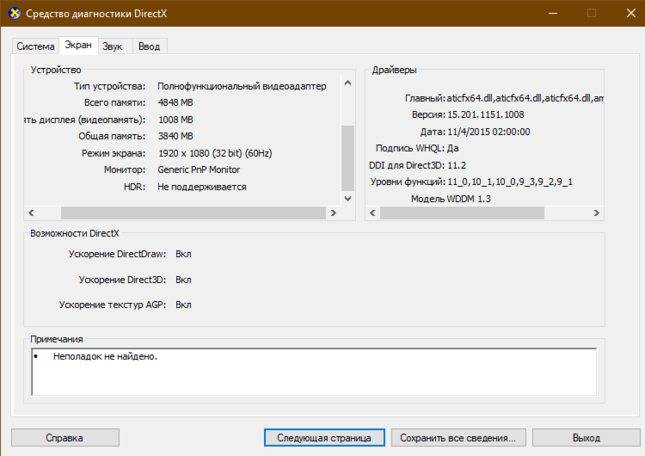Viewport: 645px width, 456px height.
Task: Click right arrow of Устройство horizontal scrollbar
Action: pyautogui.click(x=333, y=213)
